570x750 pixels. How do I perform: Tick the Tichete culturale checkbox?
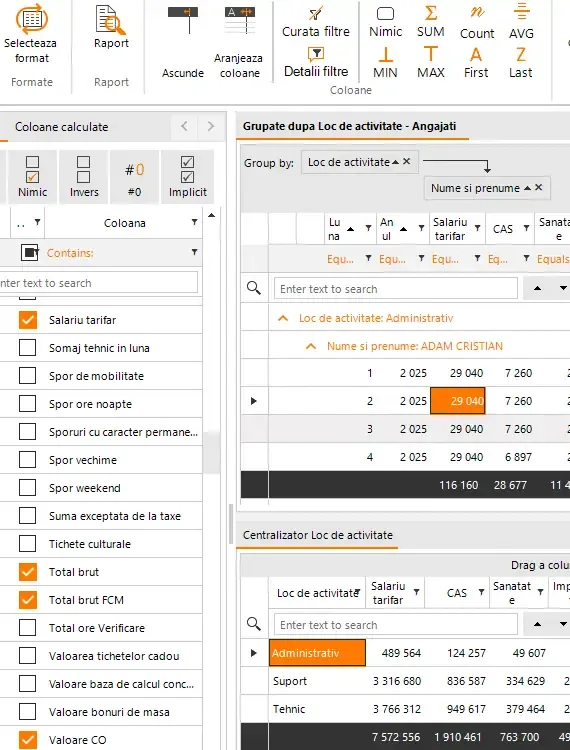[28, 544]
